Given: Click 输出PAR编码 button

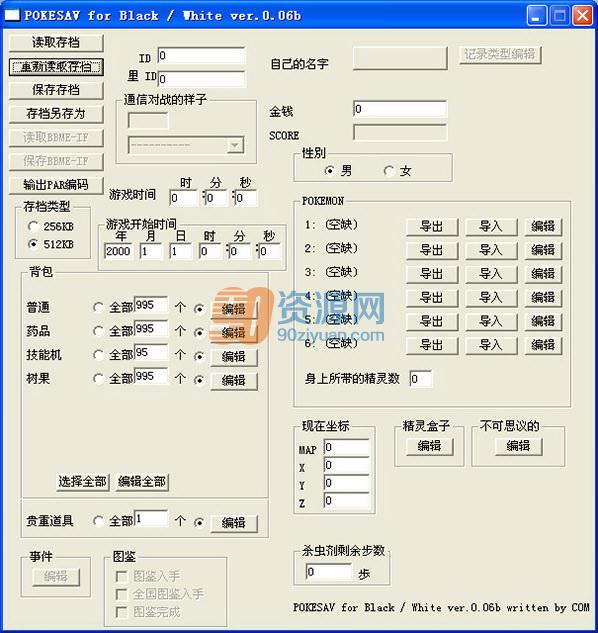Looking at the screenshot, I should [x=56, y=185].
